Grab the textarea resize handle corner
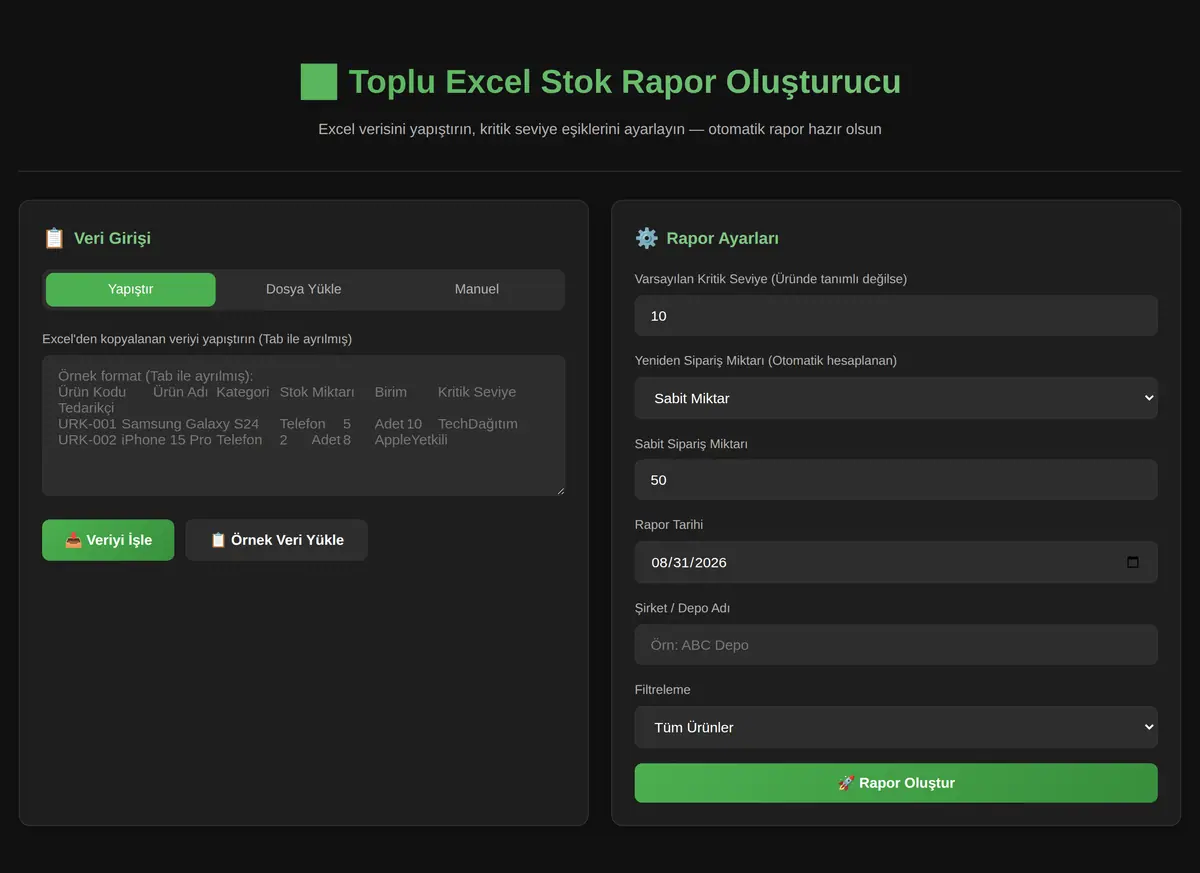This screenshot has width=1200, height=873. click(x=560, y=490)
